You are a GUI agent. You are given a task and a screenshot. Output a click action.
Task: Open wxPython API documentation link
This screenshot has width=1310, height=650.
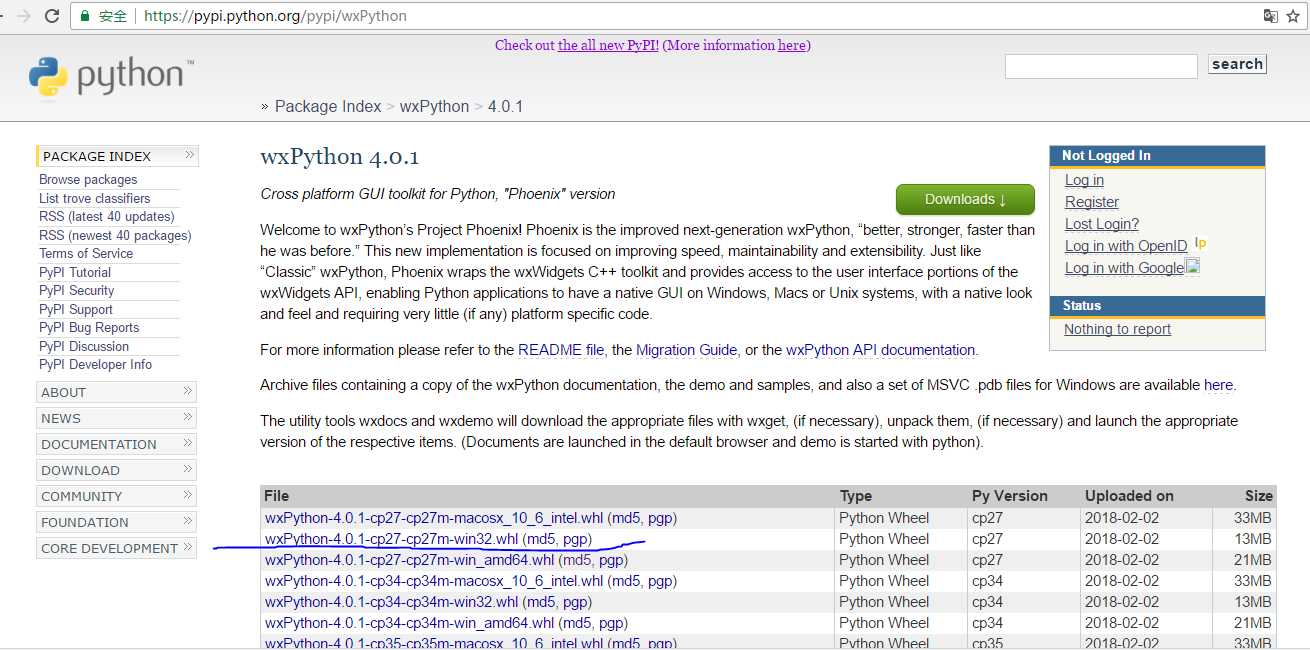881,350
